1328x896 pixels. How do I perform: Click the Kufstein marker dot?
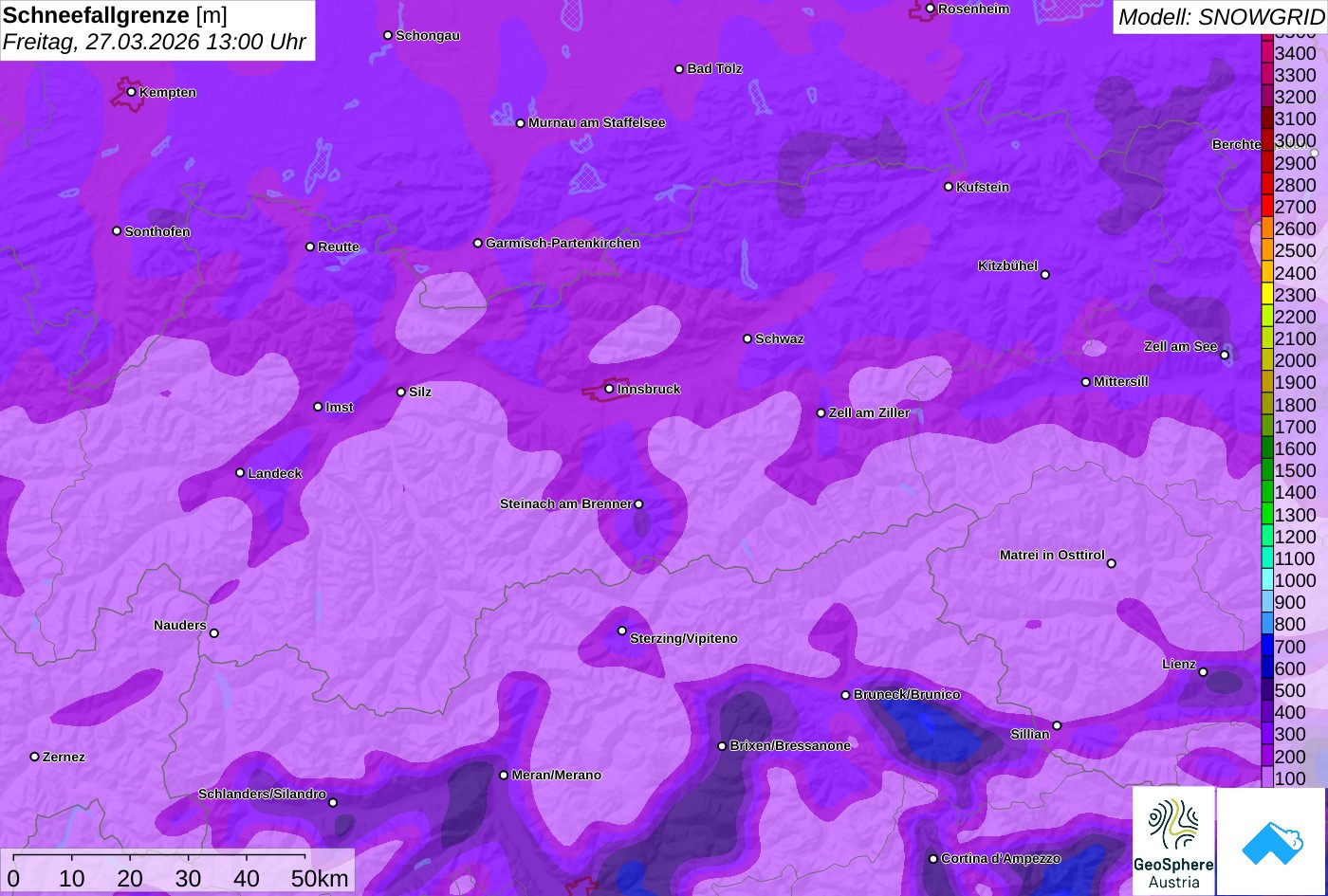point(948,187)
